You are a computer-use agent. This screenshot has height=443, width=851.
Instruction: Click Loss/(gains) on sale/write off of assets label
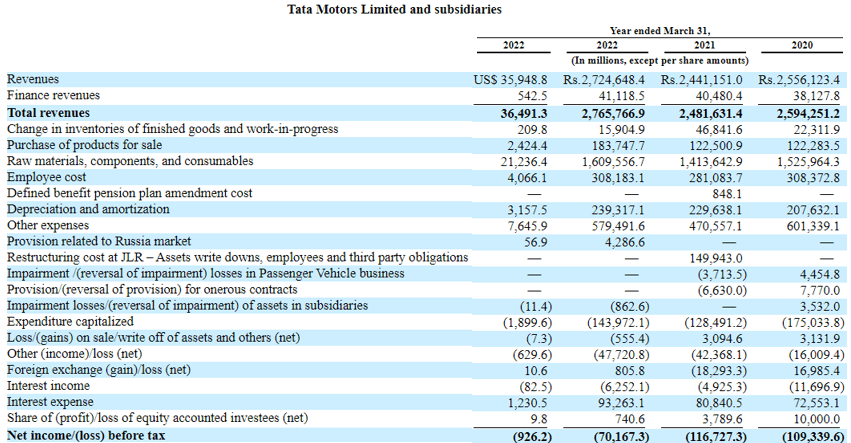click(x=153, y=337)
